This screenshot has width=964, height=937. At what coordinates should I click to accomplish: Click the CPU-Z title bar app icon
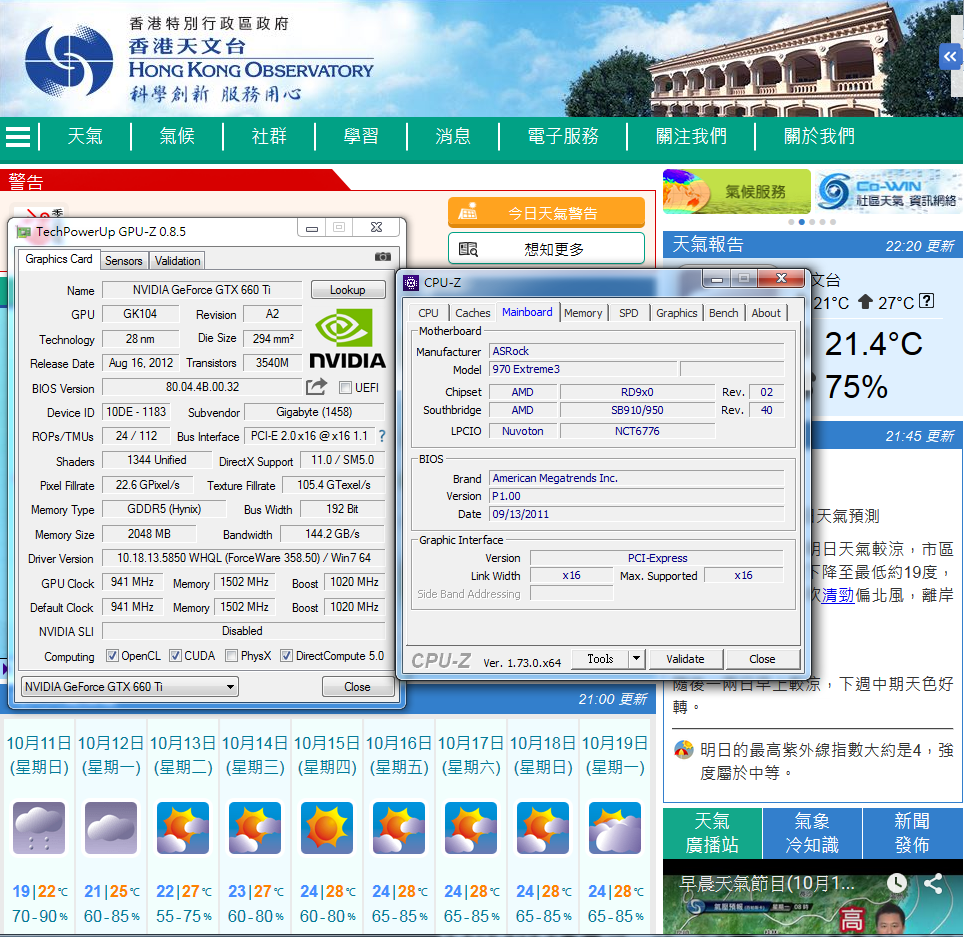411,283
